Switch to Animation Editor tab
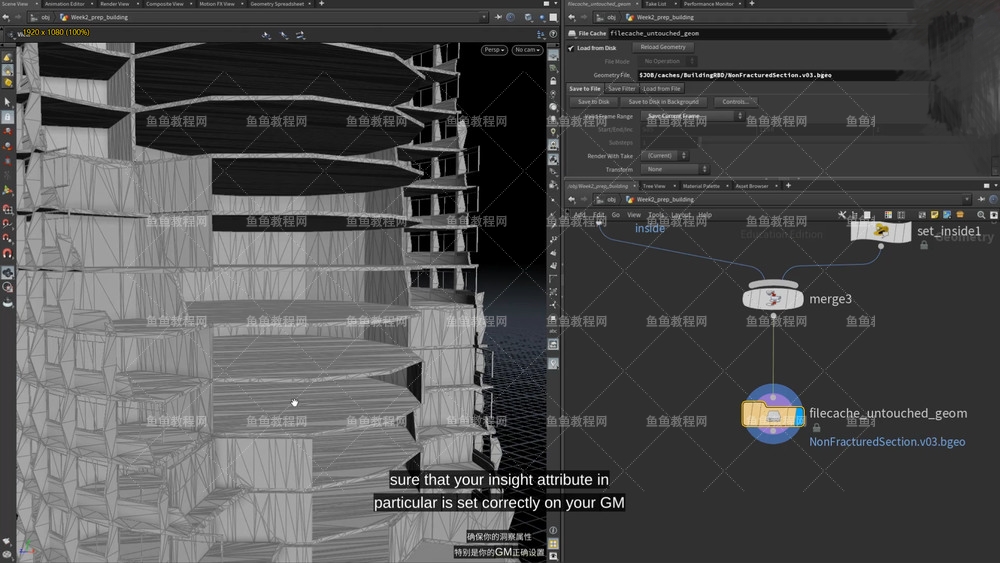 pos(64,4)
